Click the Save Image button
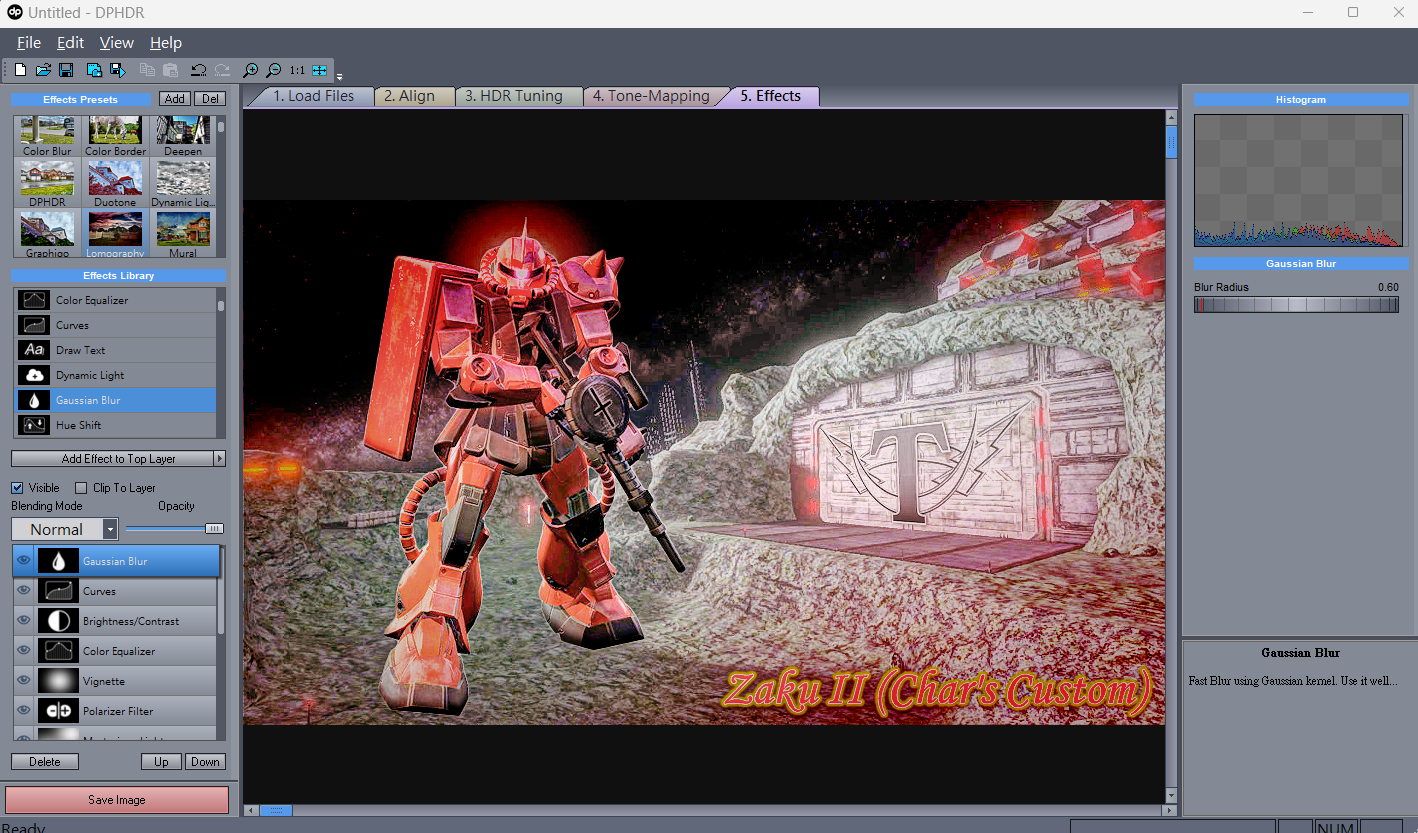The width and height of the screenshot is (1418, 833). coord(117,800)
